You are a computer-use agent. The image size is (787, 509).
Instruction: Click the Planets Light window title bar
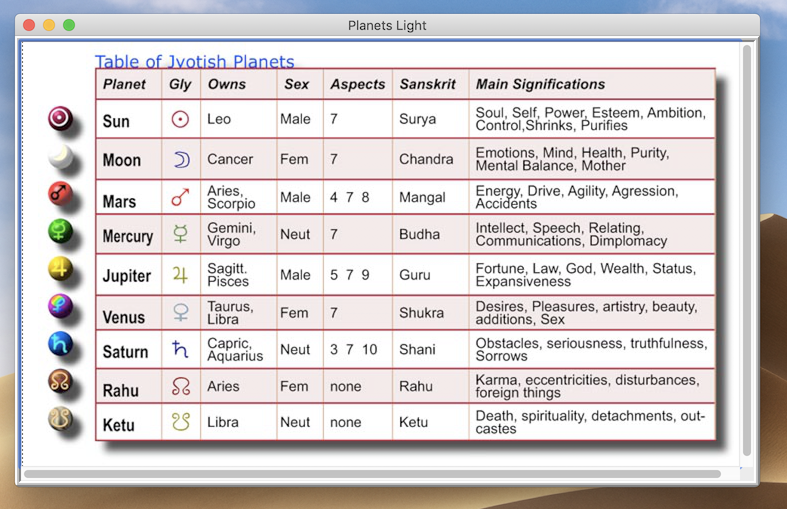click(x=387, y=25)
